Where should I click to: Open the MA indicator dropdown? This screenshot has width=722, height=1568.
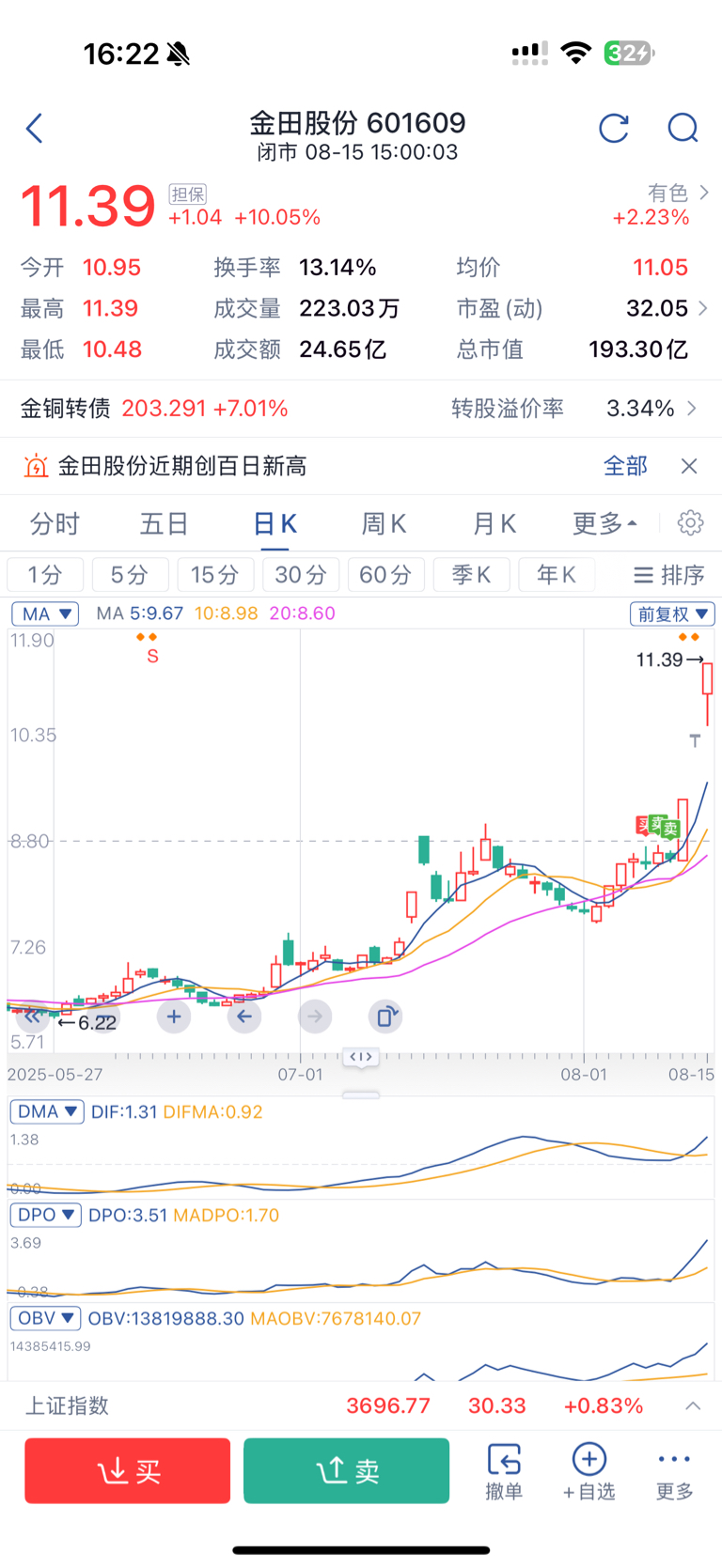(x=45, y=613)
